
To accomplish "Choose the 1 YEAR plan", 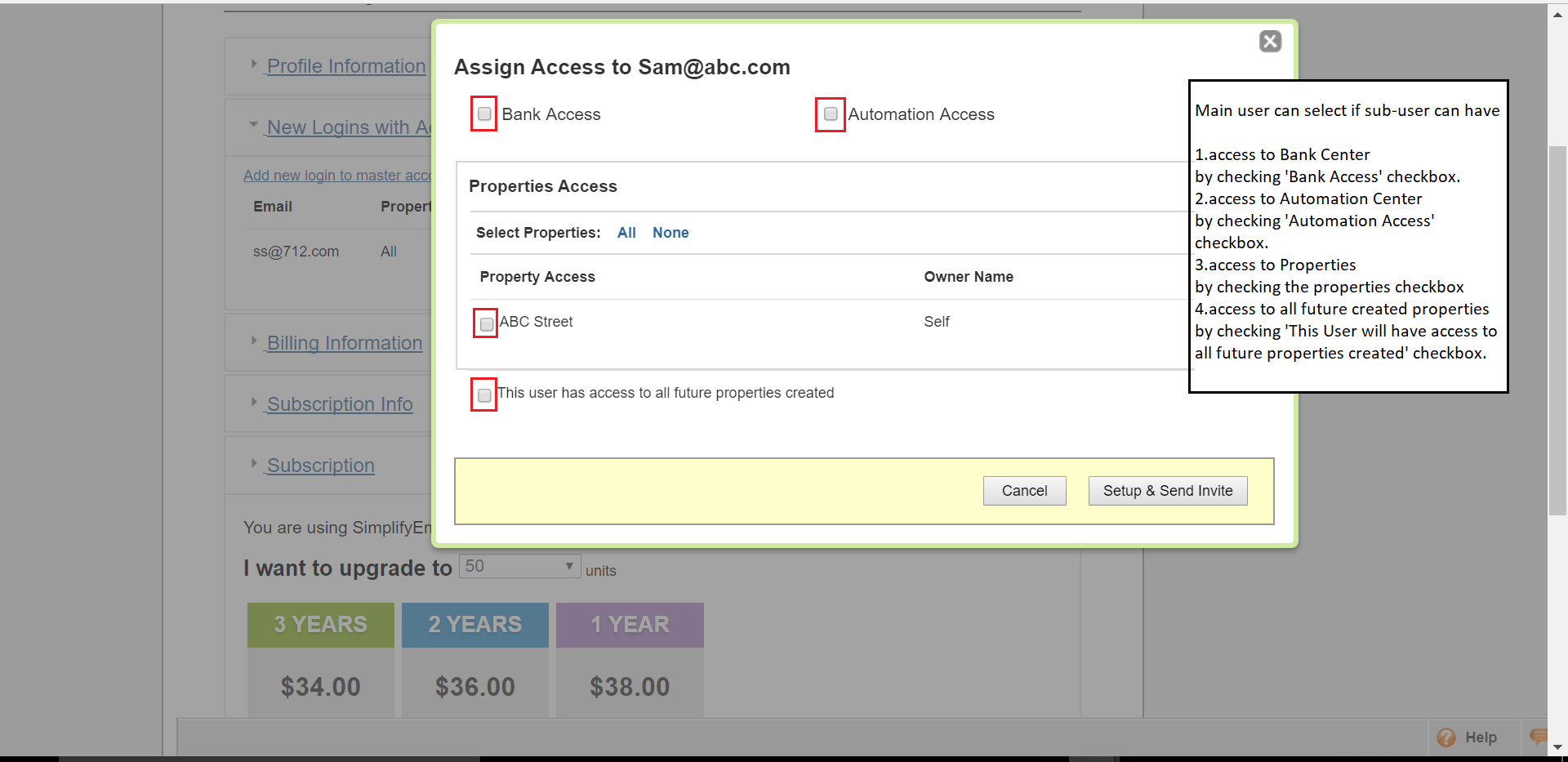I will (630, 625).
